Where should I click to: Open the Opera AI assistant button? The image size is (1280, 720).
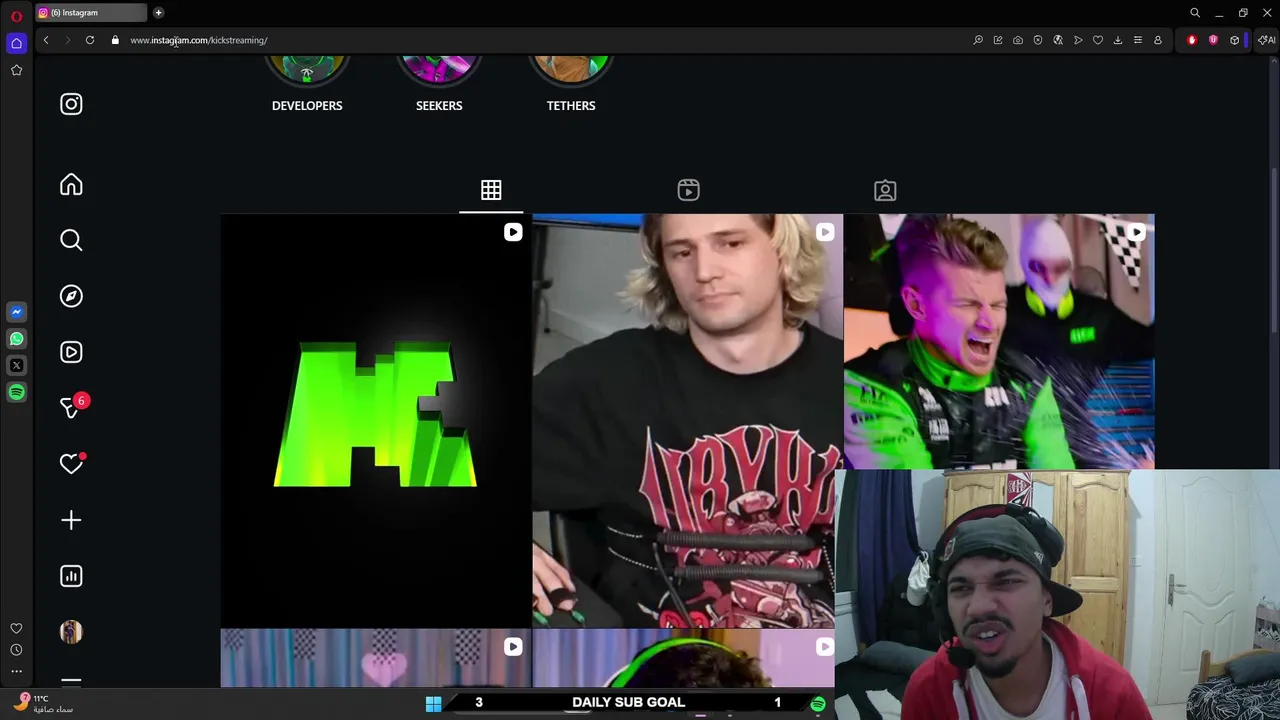point(1267,40)
